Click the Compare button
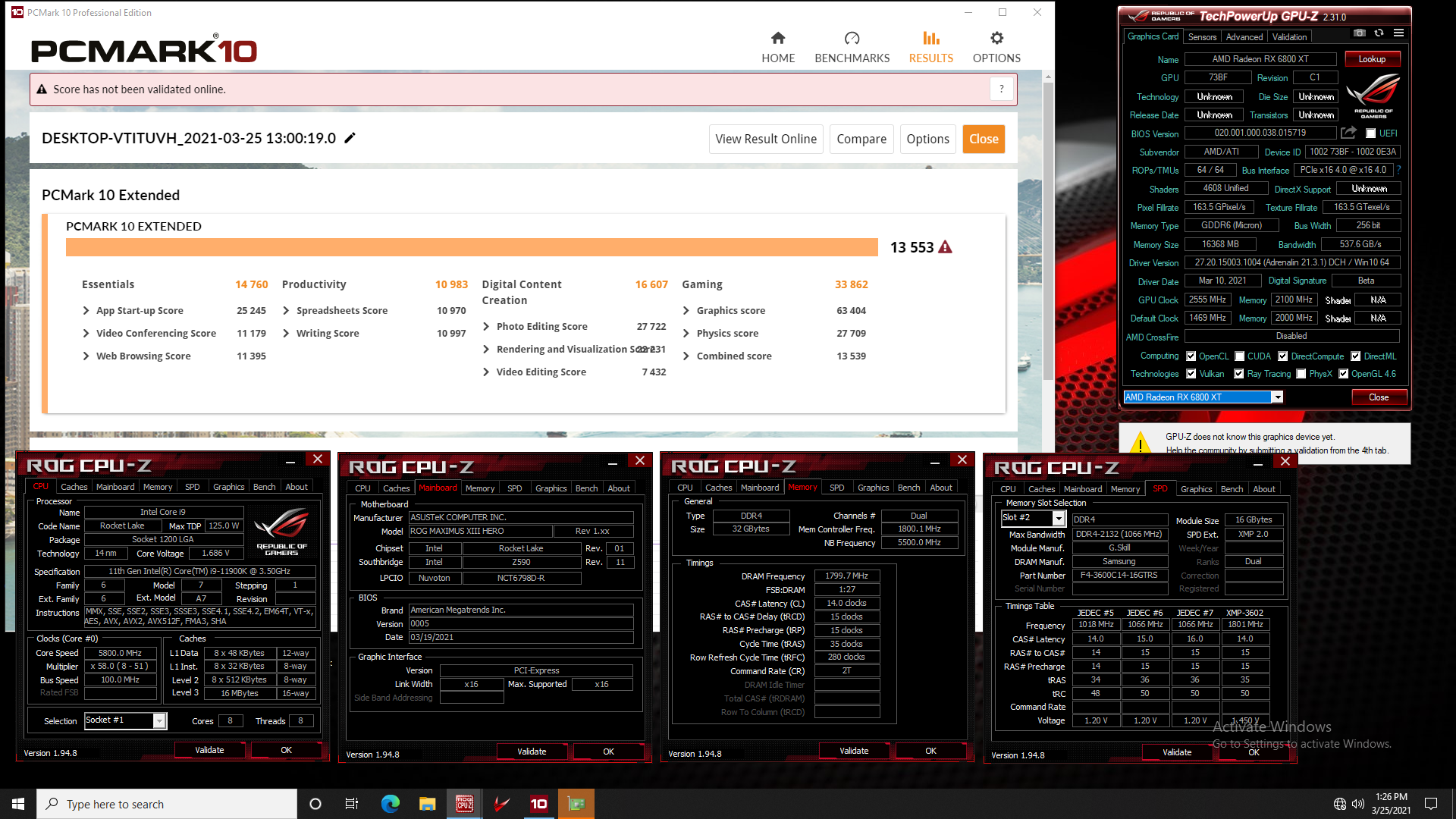The width and height of the screenshot is (1456, 819). point(861,139)
